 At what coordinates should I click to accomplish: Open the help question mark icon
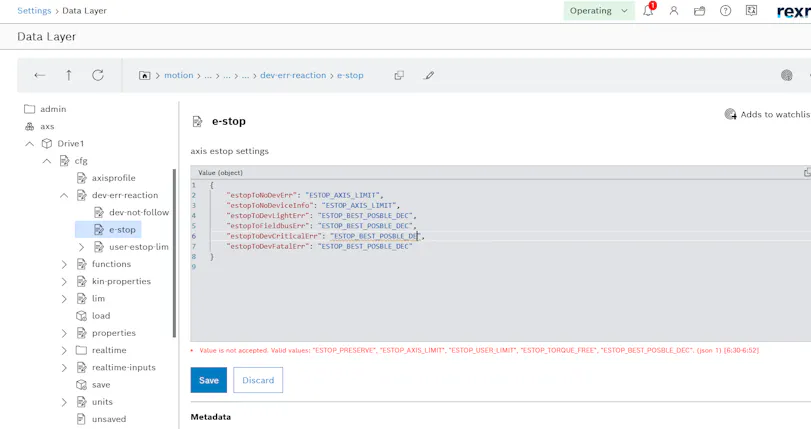(x=726, y=10)
